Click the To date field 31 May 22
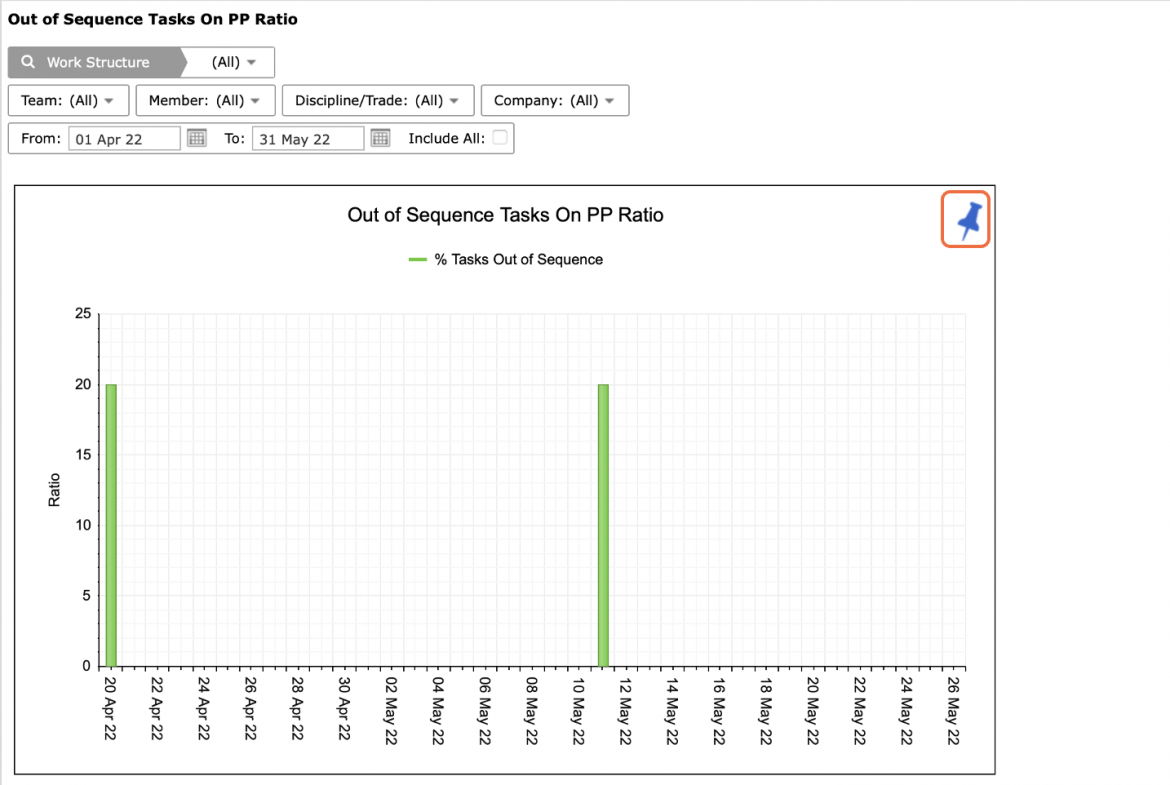 click(x=307, y=139)
